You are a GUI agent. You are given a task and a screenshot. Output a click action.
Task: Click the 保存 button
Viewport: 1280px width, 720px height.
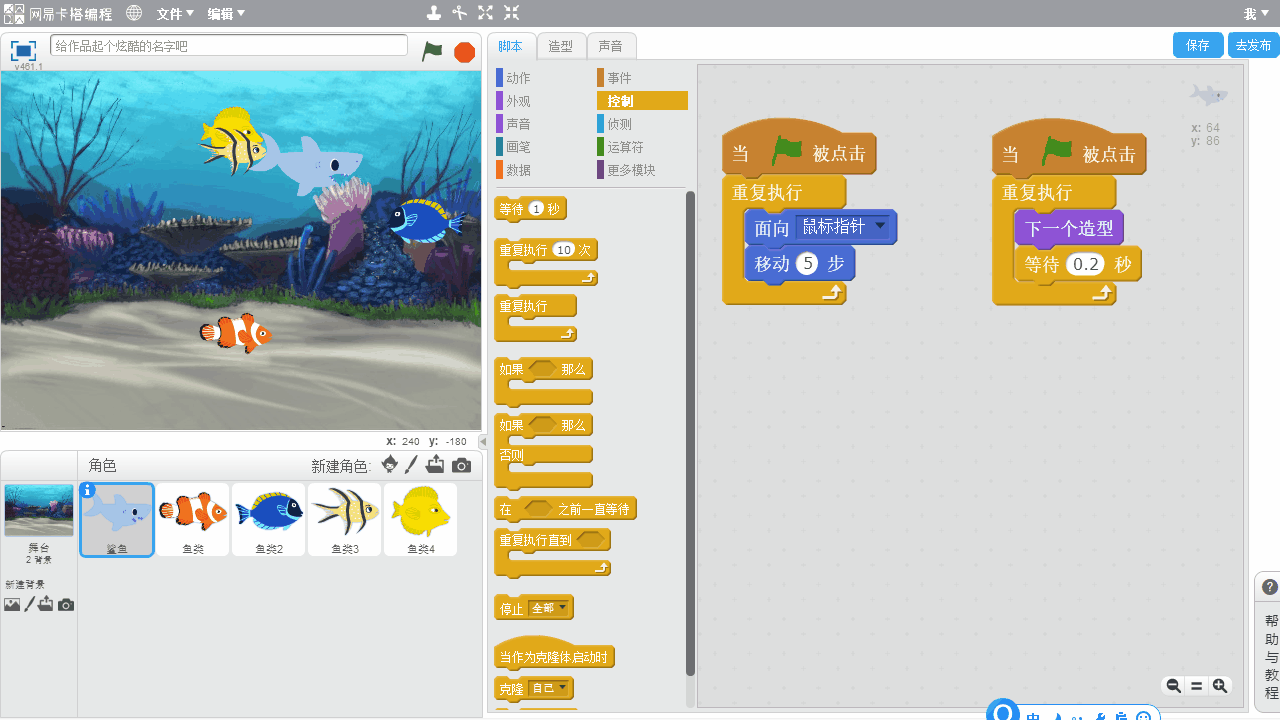1198,45
